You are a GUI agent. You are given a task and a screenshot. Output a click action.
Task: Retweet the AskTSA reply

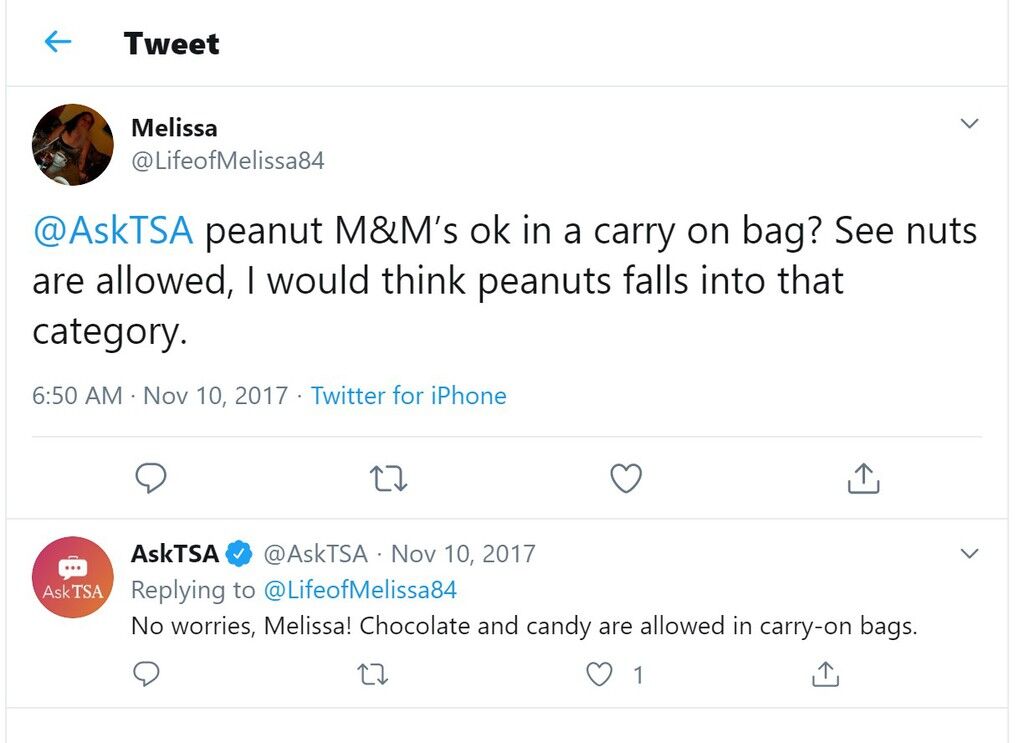click(x=373, y=674)
